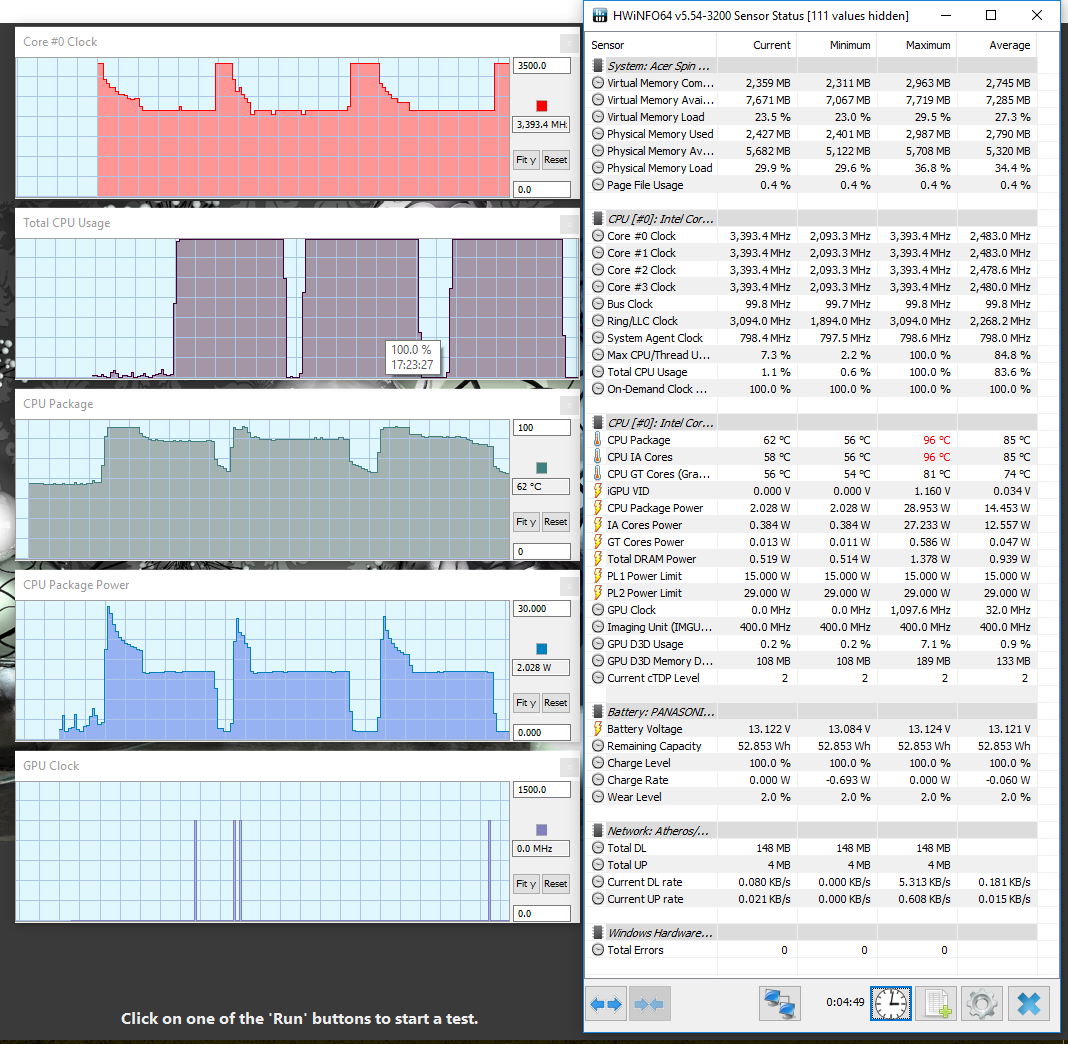1068x1044 pixels.
Task: Click the 30.000 maximum field of CPU Package Power
Action: pyautogui.click(x=541, y=609)
